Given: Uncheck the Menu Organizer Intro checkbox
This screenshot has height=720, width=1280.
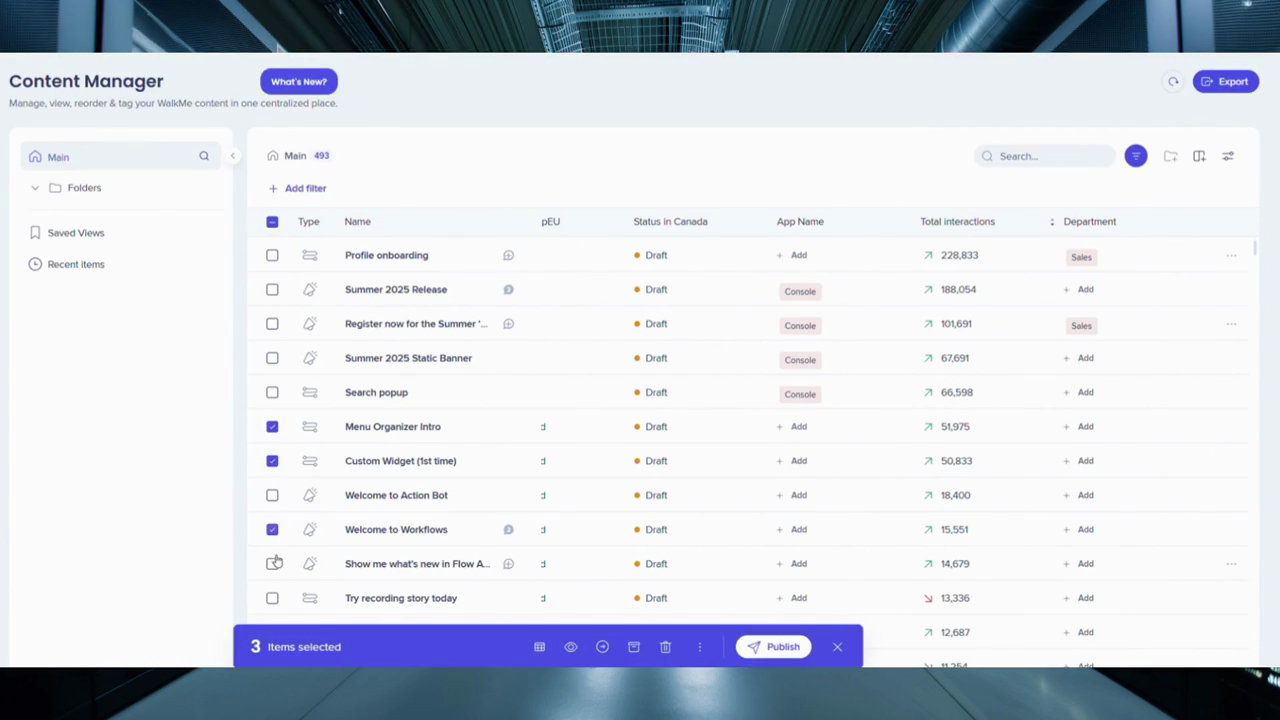Looking at the screenshot, I should tap(272, 427).
